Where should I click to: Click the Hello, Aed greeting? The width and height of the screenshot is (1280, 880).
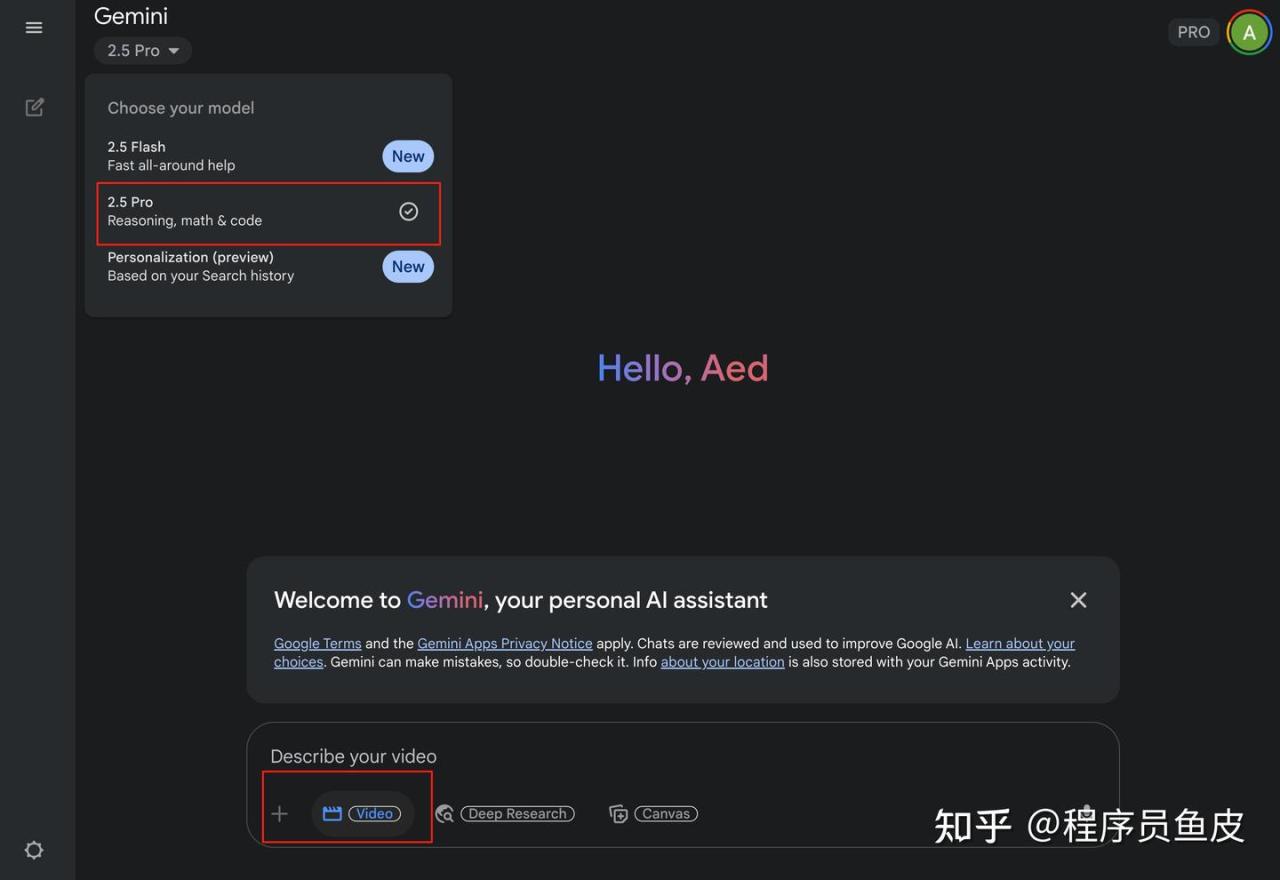683,368
